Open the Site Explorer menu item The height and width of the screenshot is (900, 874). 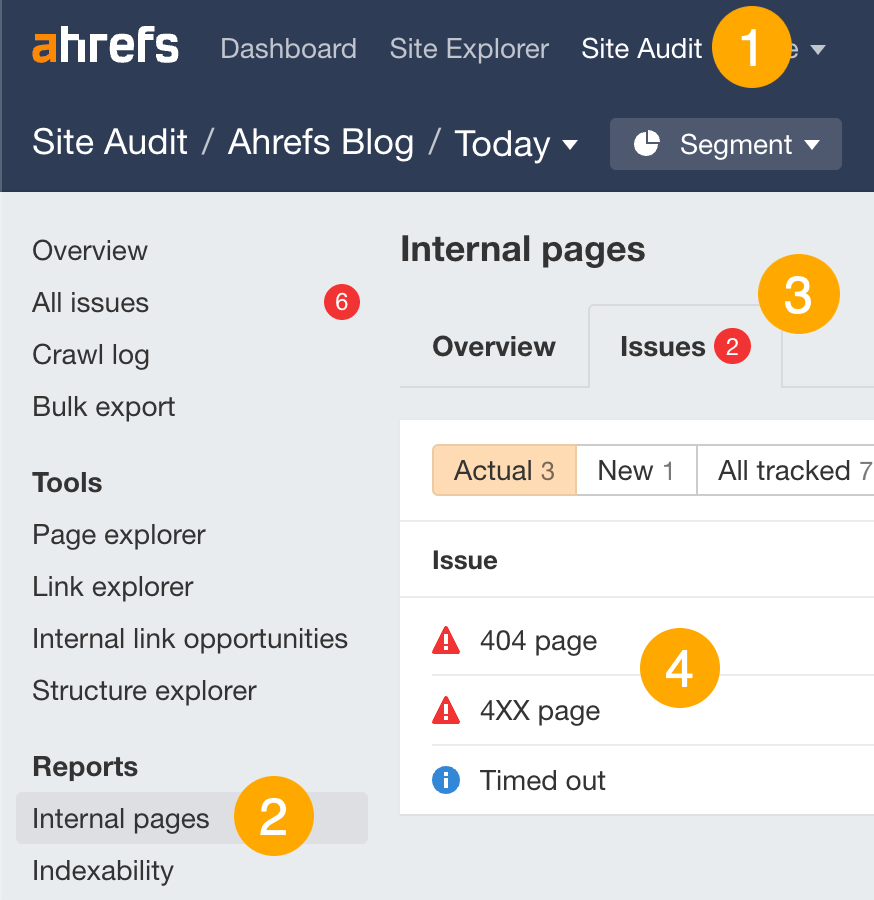coord(469,48)
